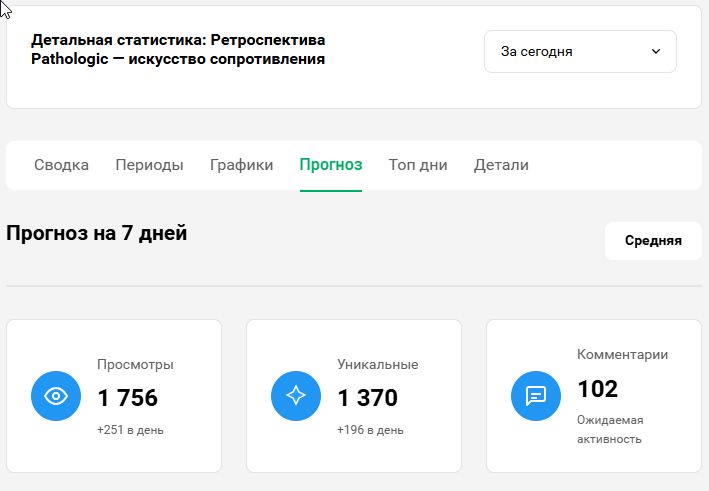Click the chevron arrow in period selector
This screenshot has height=491, width=709.
(656, 51)
